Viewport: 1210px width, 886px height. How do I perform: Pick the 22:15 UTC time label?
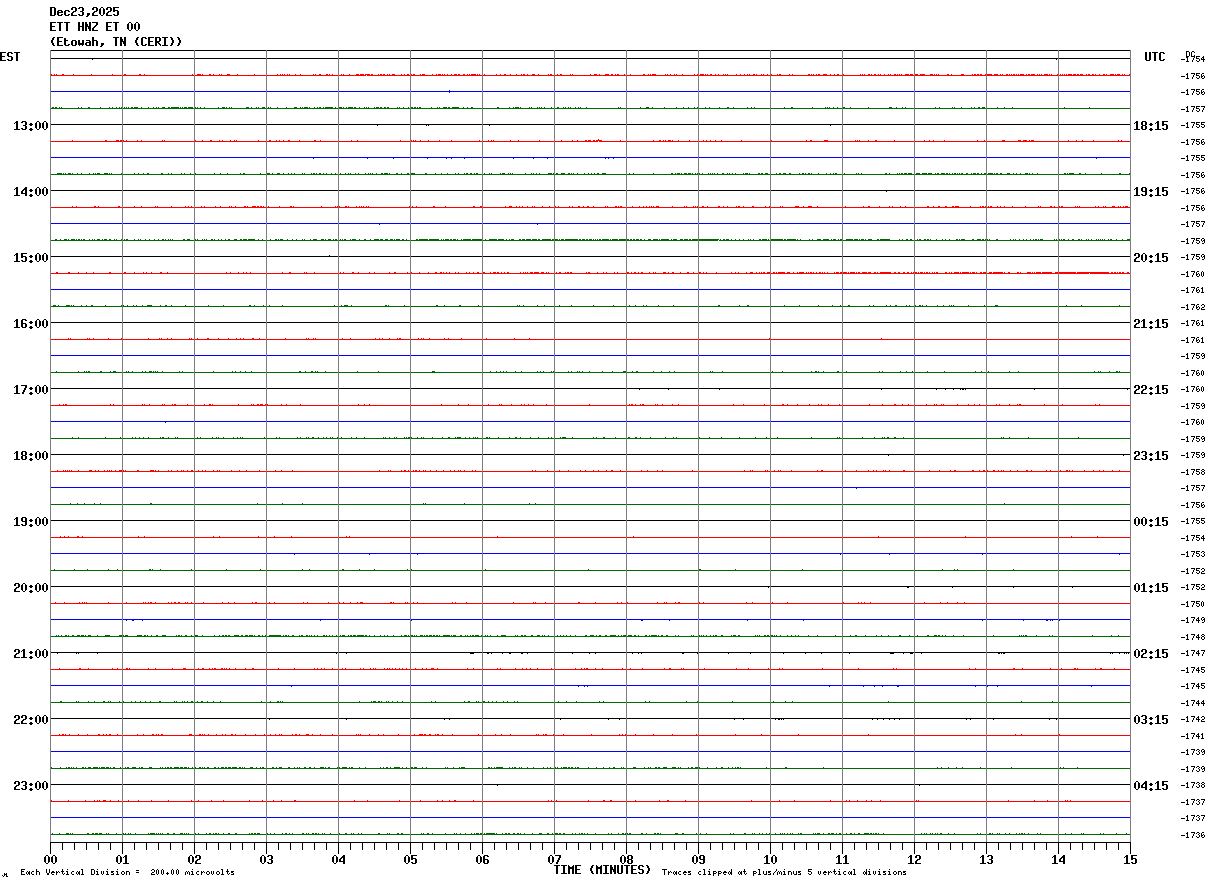[1151, 389]
